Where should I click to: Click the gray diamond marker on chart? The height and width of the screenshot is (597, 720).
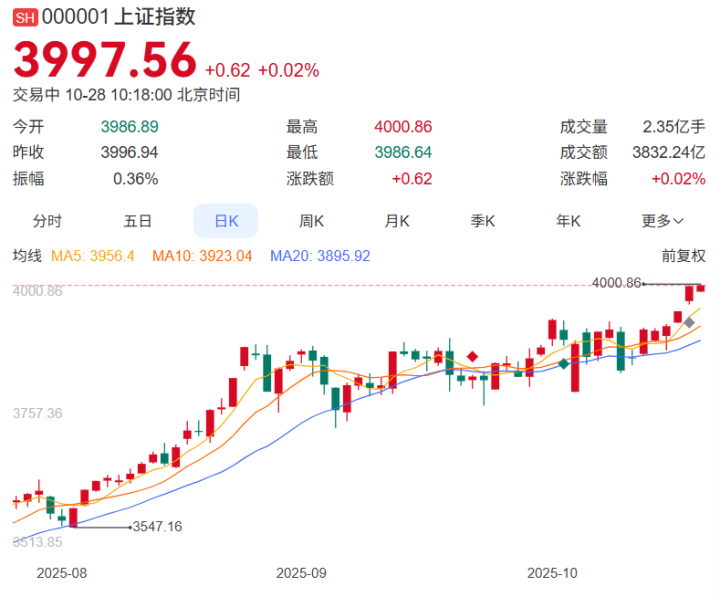[x=689, y=322]
